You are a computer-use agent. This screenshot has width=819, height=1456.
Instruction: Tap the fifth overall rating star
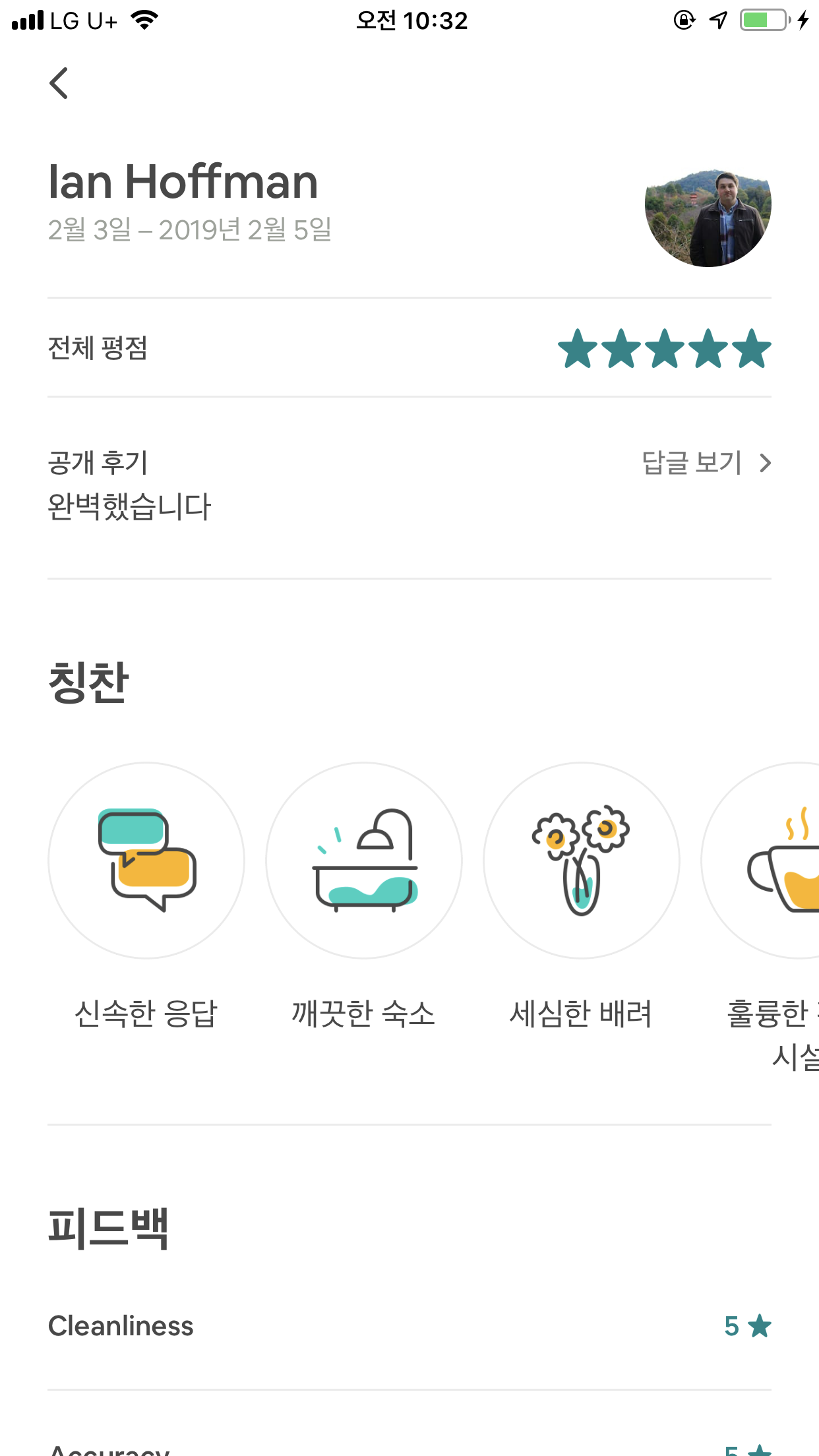tap(751, 349)
